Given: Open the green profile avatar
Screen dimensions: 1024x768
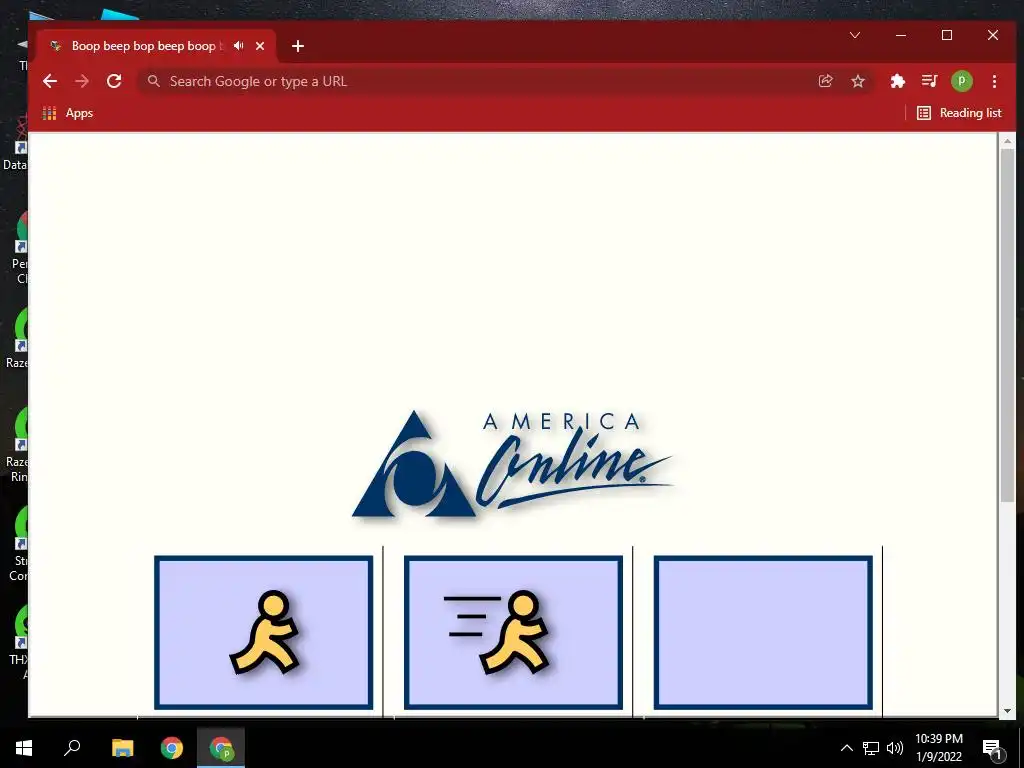Looking at the screenshot, I should 961,81.
